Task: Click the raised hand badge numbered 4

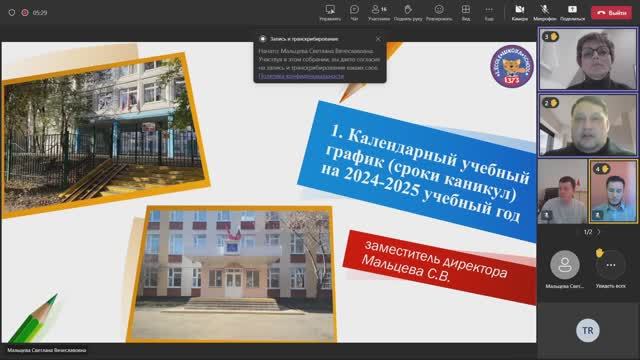Action: (x=601, y=169)
